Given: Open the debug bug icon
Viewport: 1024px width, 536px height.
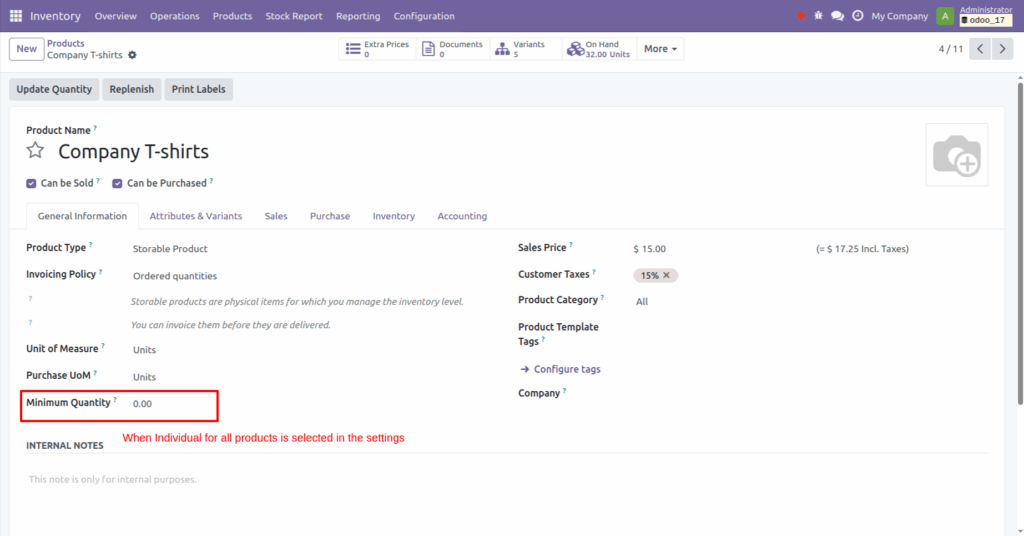Looking at the screenshot, I should pos(818,16).
